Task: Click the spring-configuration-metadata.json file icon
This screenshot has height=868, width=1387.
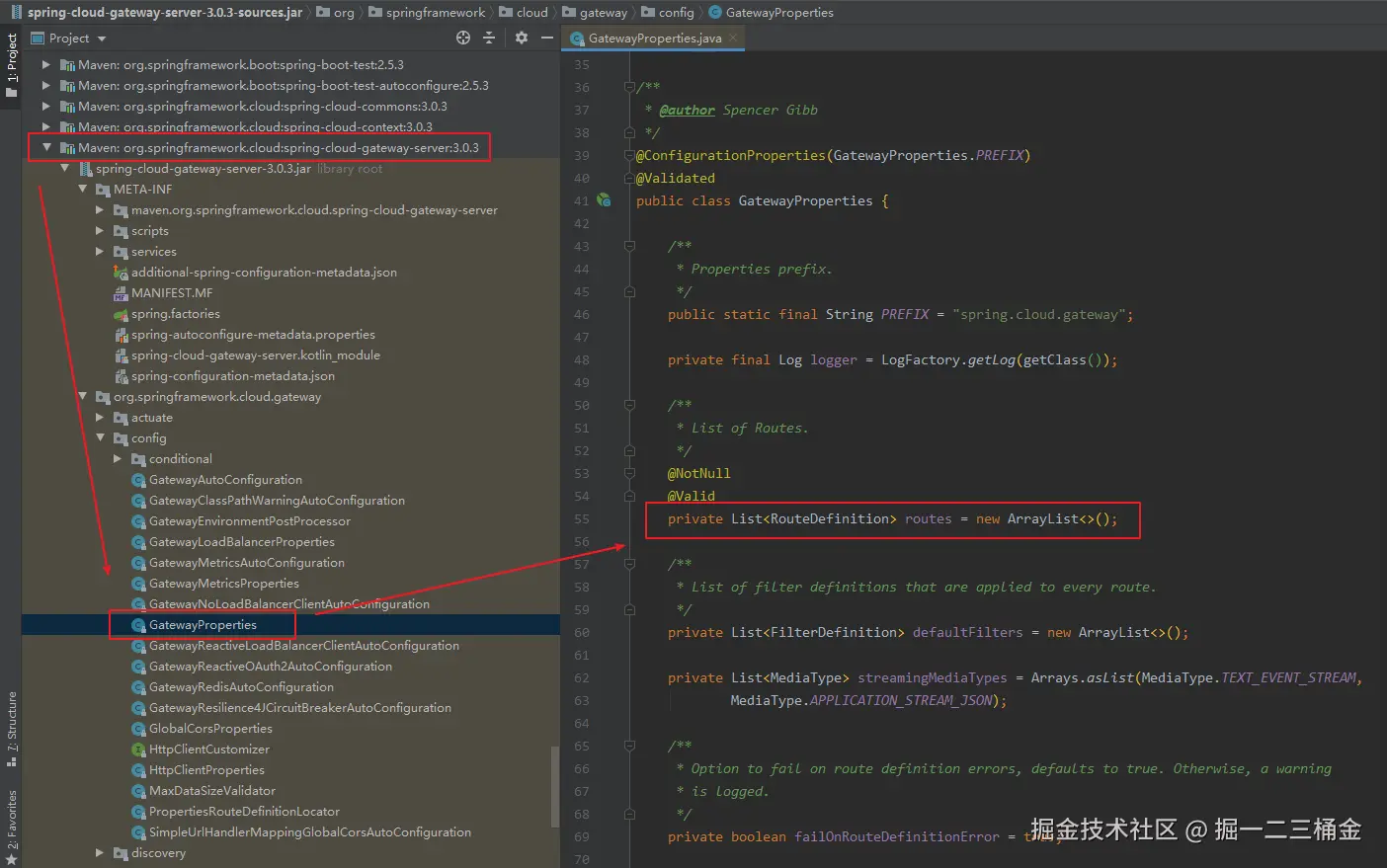Action: coord(121,376)
